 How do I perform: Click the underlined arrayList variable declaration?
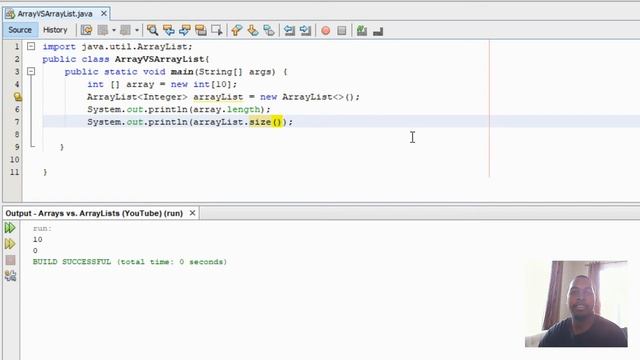pyautogui.click(x=218, y=97)
